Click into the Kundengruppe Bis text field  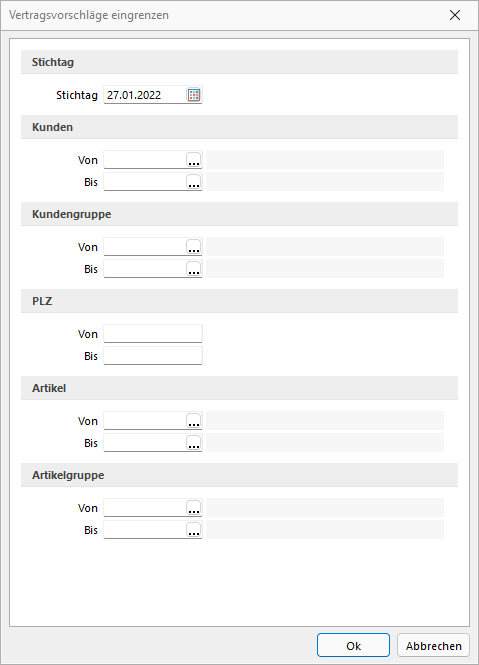pos(145,269)
